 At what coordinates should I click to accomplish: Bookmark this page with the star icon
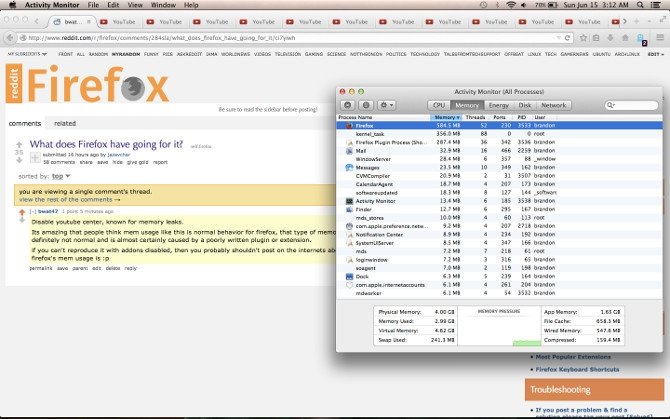(x=583, y=38)
